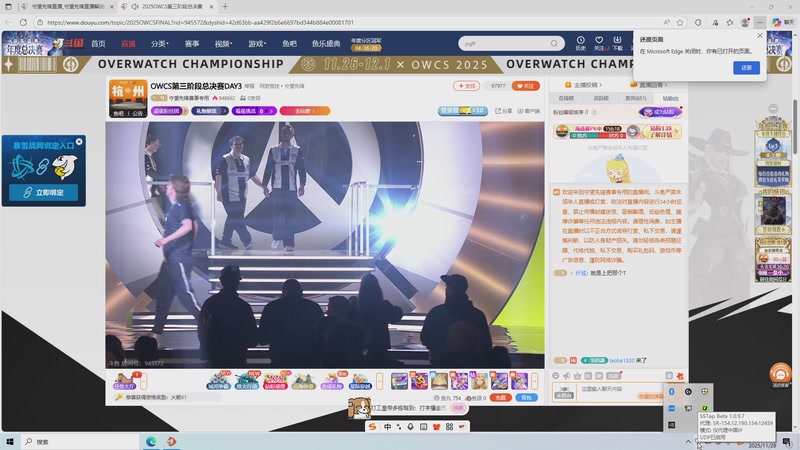Open 直播回看 link above chat
This screenshot has width=800, height=450.
click(648, 85)
